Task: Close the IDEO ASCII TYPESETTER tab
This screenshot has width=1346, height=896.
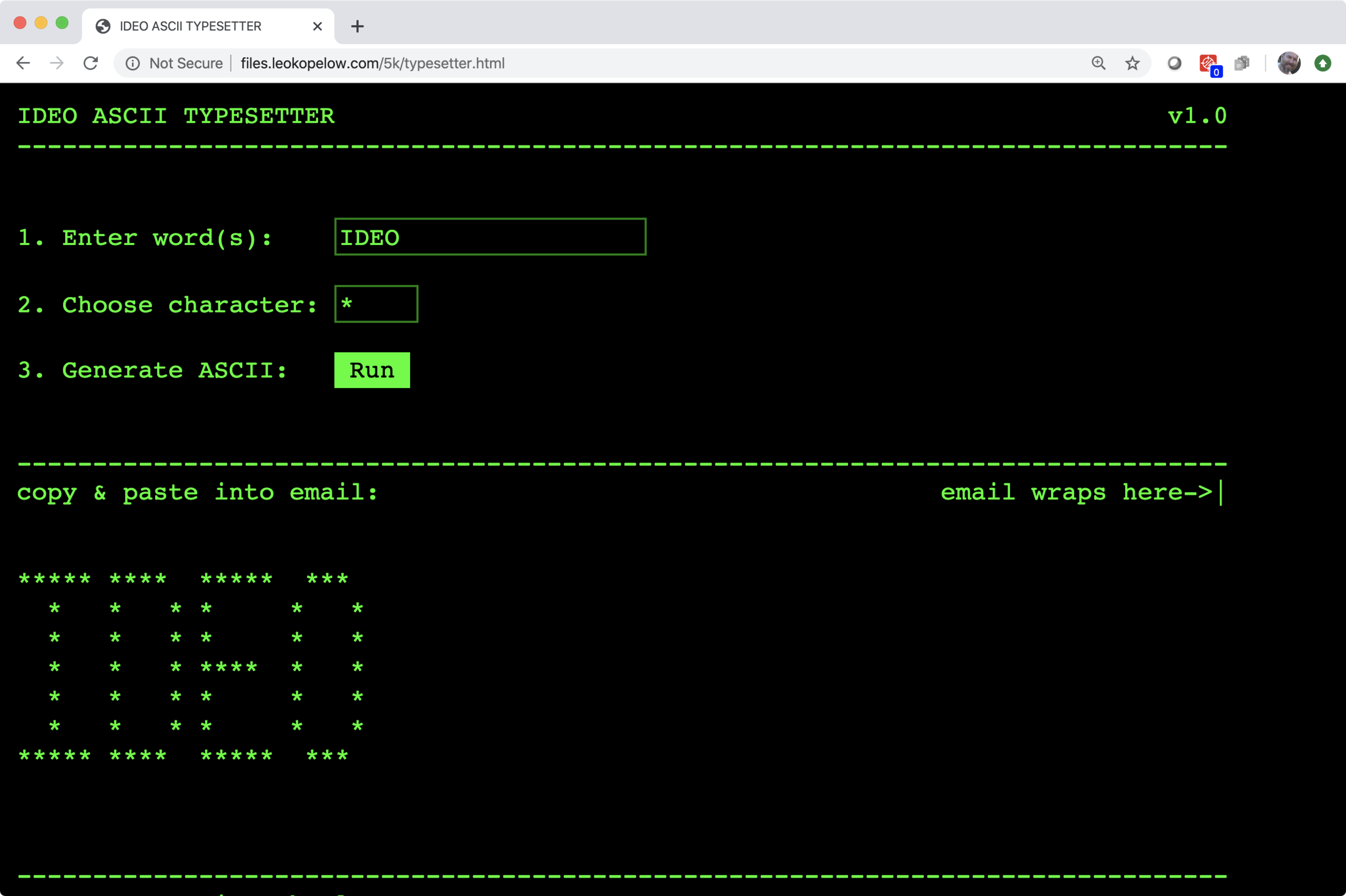Action: (x=318, y=26)
